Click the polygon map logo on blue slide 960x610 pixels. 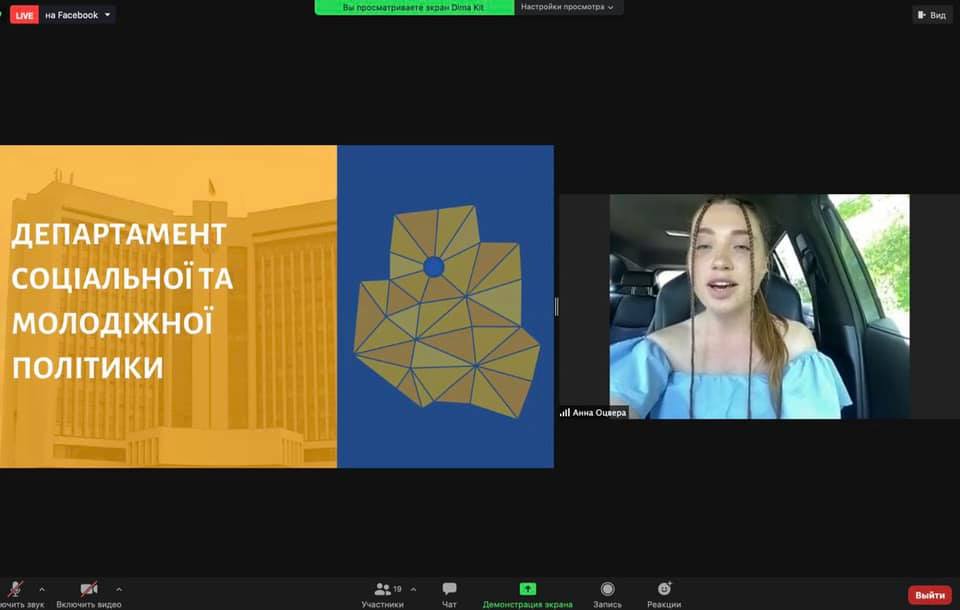pos(446,311)
